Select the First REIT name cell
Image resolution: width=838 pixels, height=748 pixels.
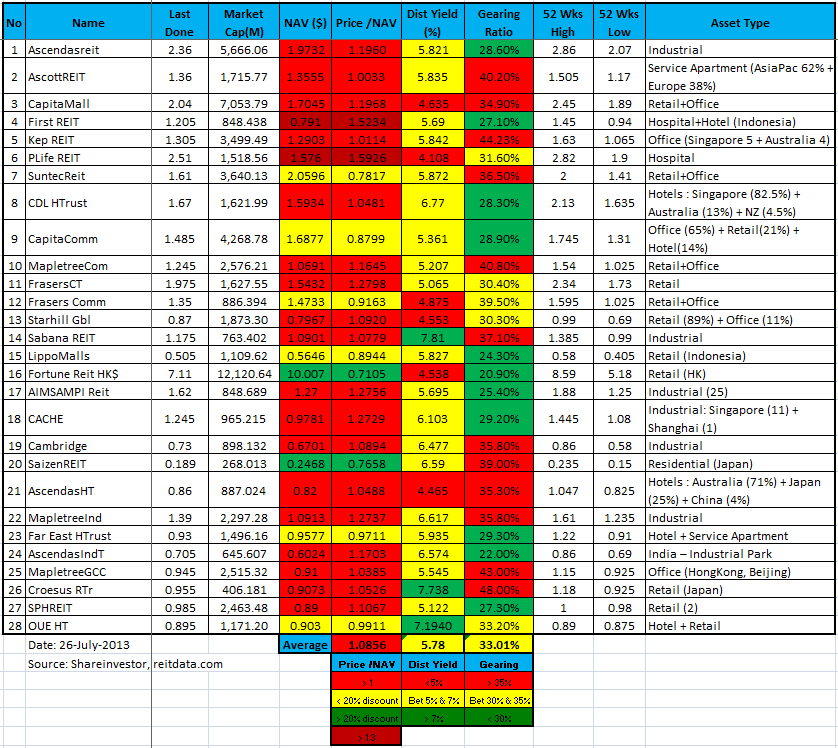[x=88, y=122]
